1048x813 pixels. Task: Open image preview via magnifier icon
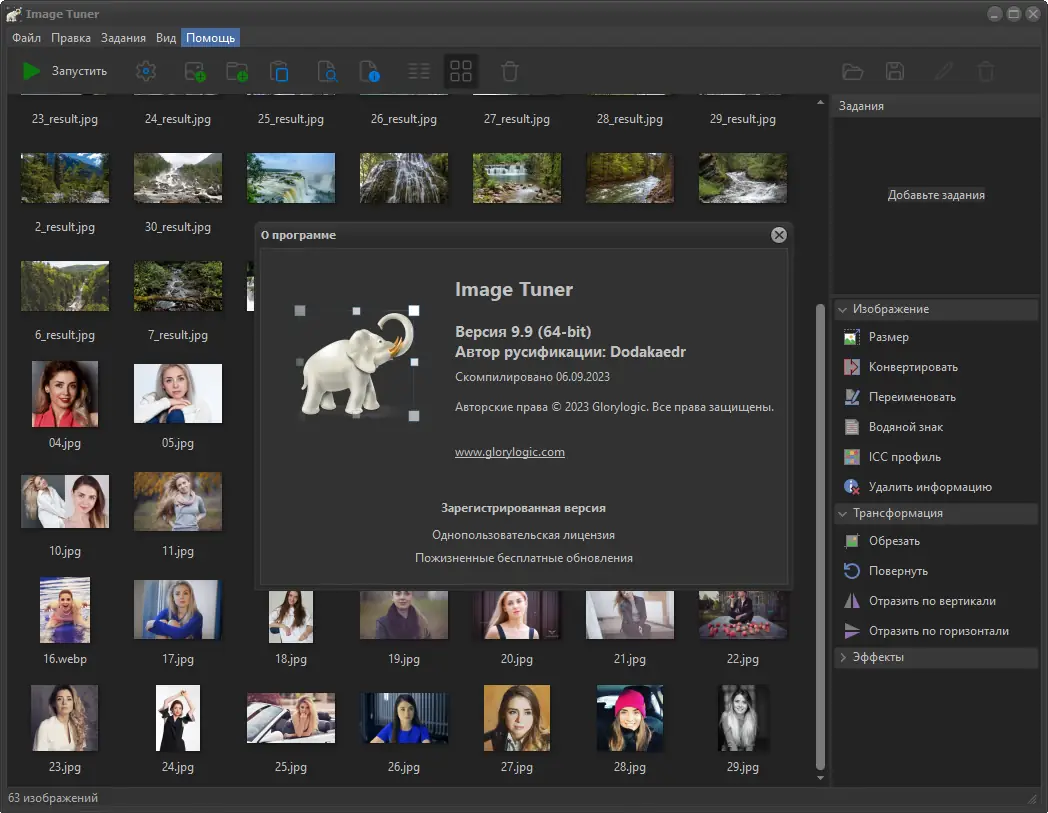click(327, 70)
